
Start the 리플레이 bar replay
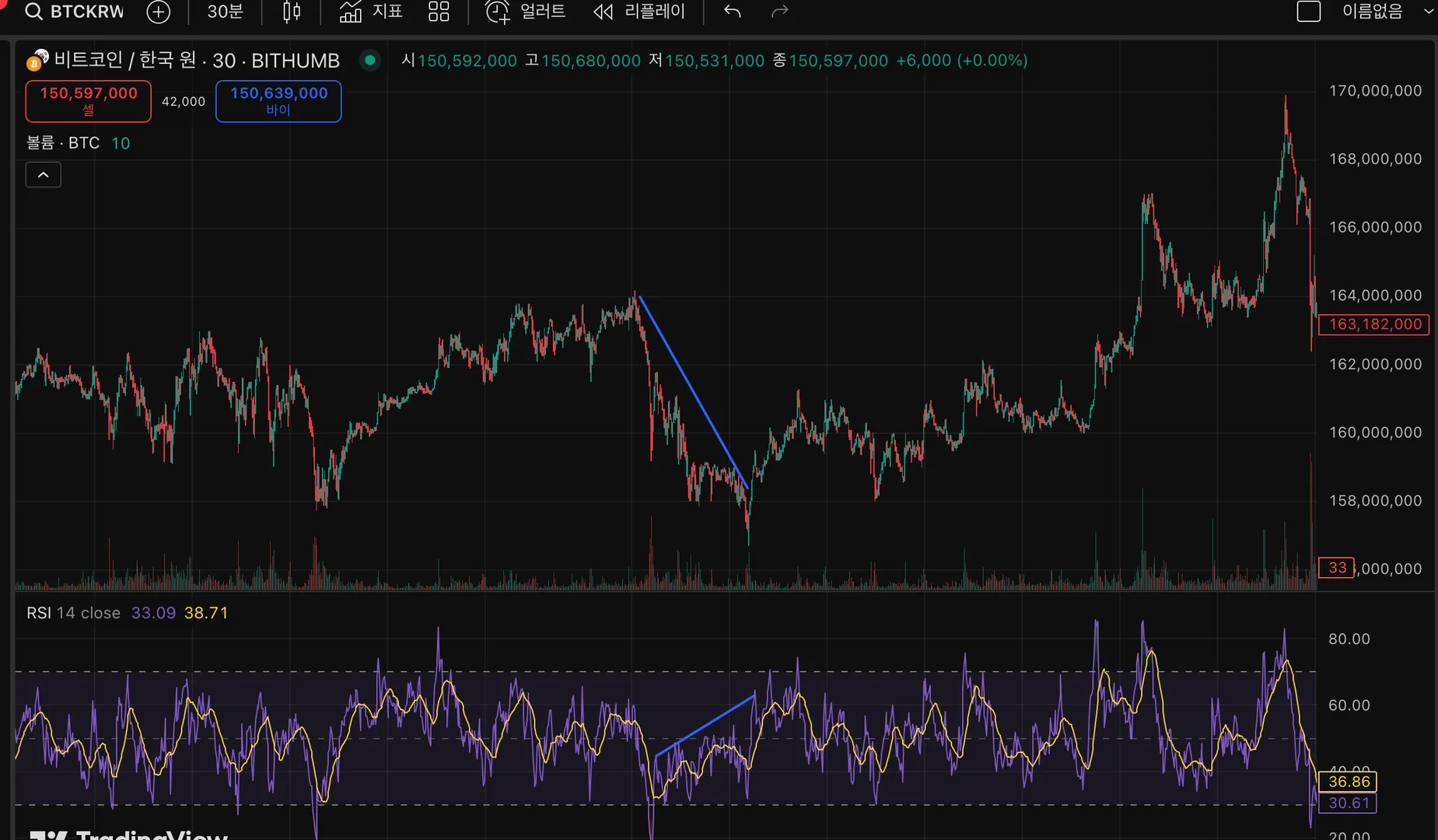pyautogui.click(x=639, y=12)
